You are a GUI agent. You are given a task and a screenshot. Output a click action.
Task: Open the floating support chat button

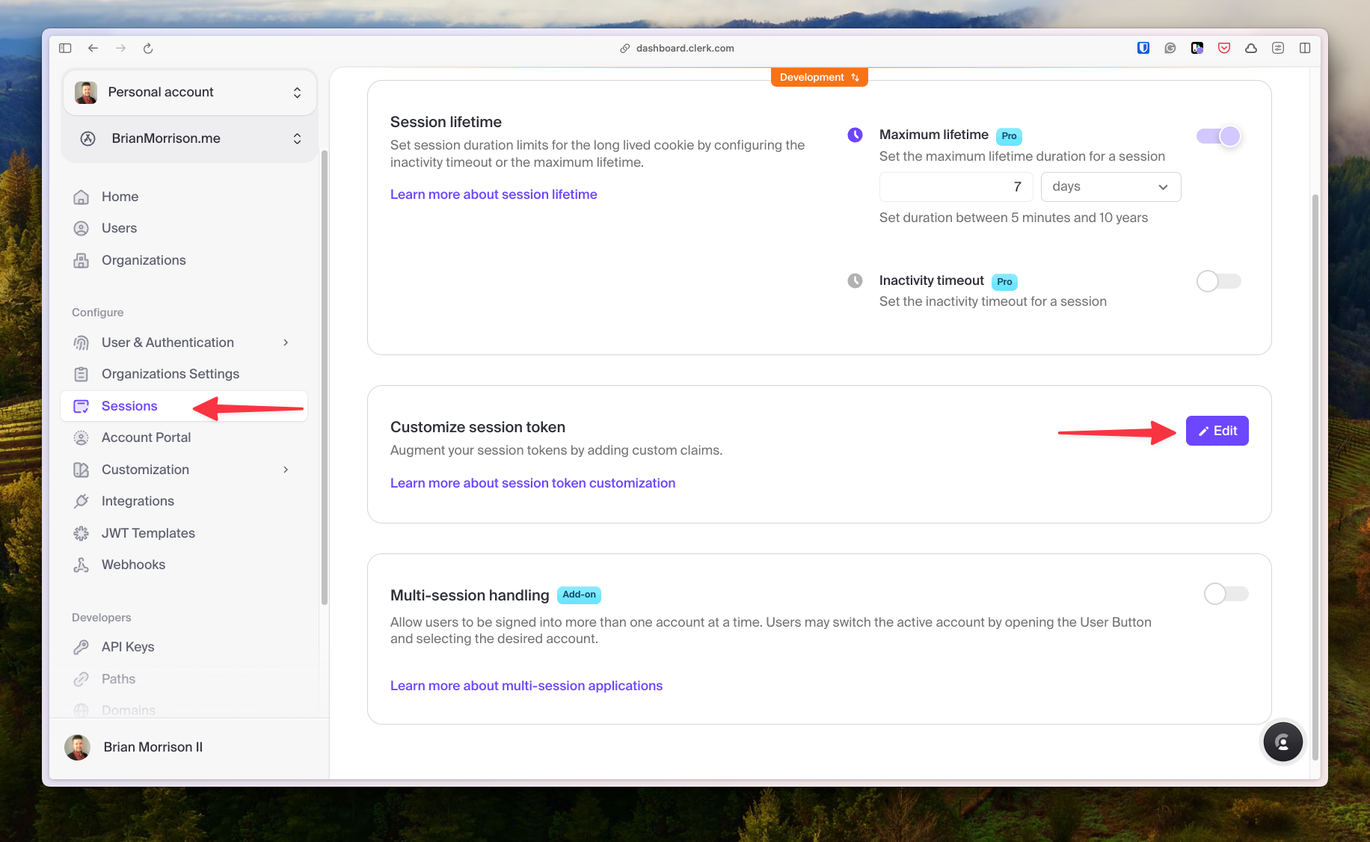pyautogui.click(x=1283, y=742)
